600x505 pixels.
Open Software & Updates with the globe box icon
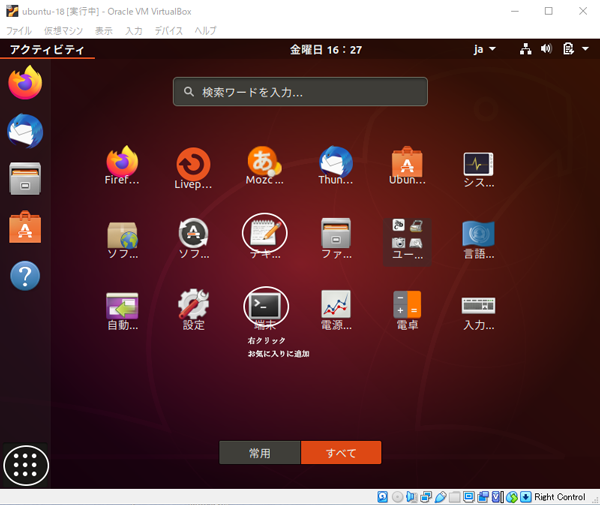pos(122,240)
